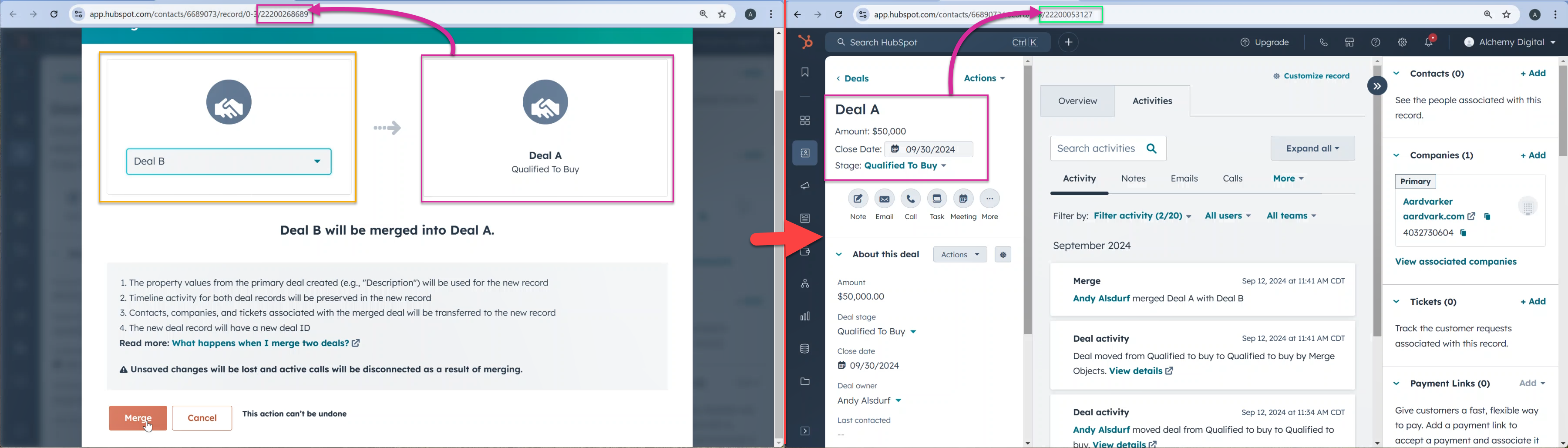The image size is (1568, 448).
Task: Cancel the deal merge dialog
Action: [x=202, y=418]
